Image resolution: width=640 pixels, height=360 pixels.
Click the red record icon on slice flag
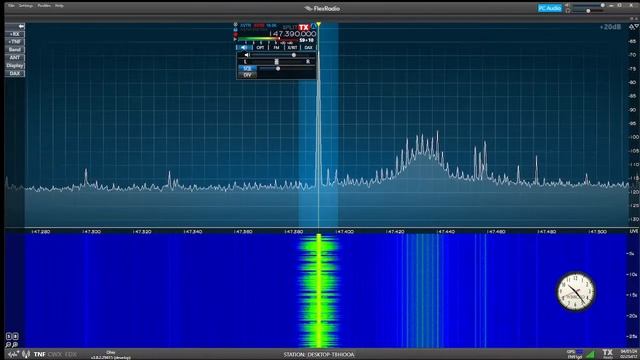point(236,34)
